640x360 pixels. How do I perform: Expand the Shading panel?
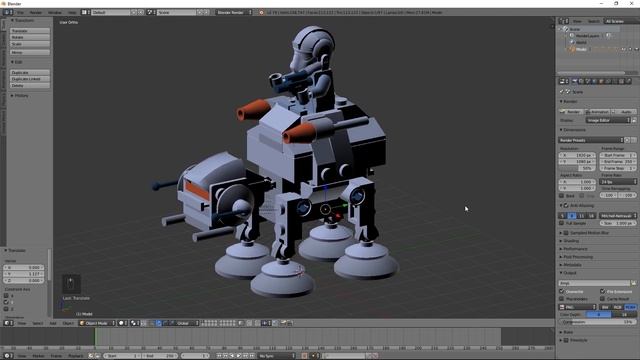(x=571, y=241)
